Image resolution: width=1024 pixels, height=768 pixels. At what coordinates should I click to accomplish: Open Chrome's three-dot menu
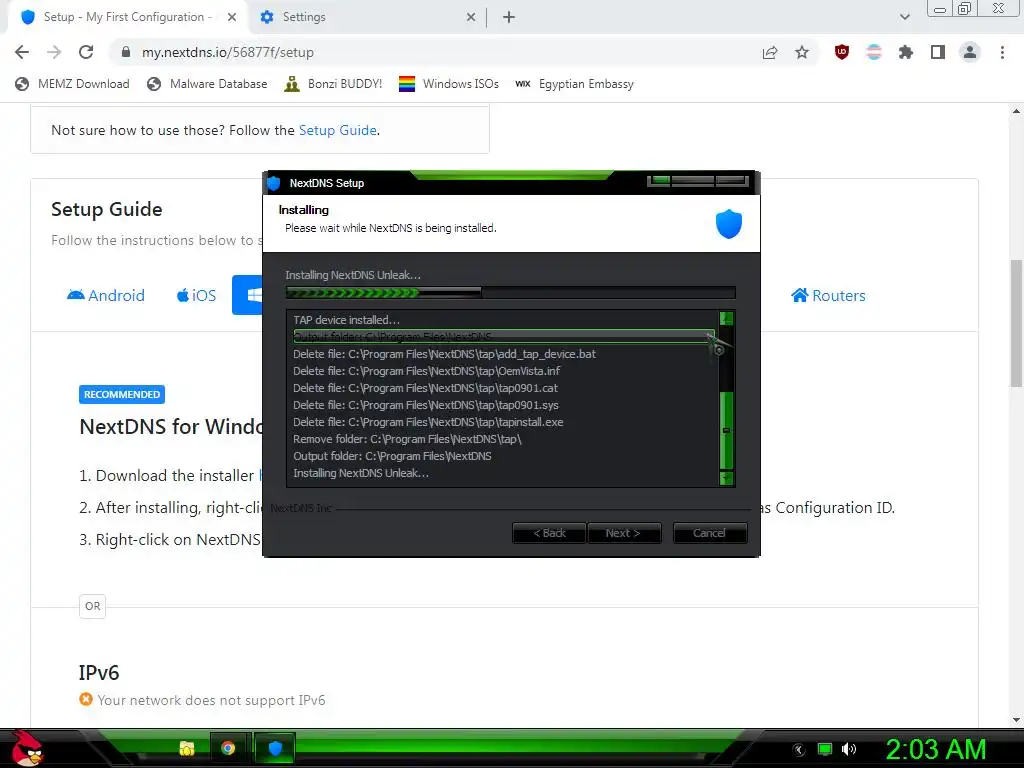(1002, 52)
